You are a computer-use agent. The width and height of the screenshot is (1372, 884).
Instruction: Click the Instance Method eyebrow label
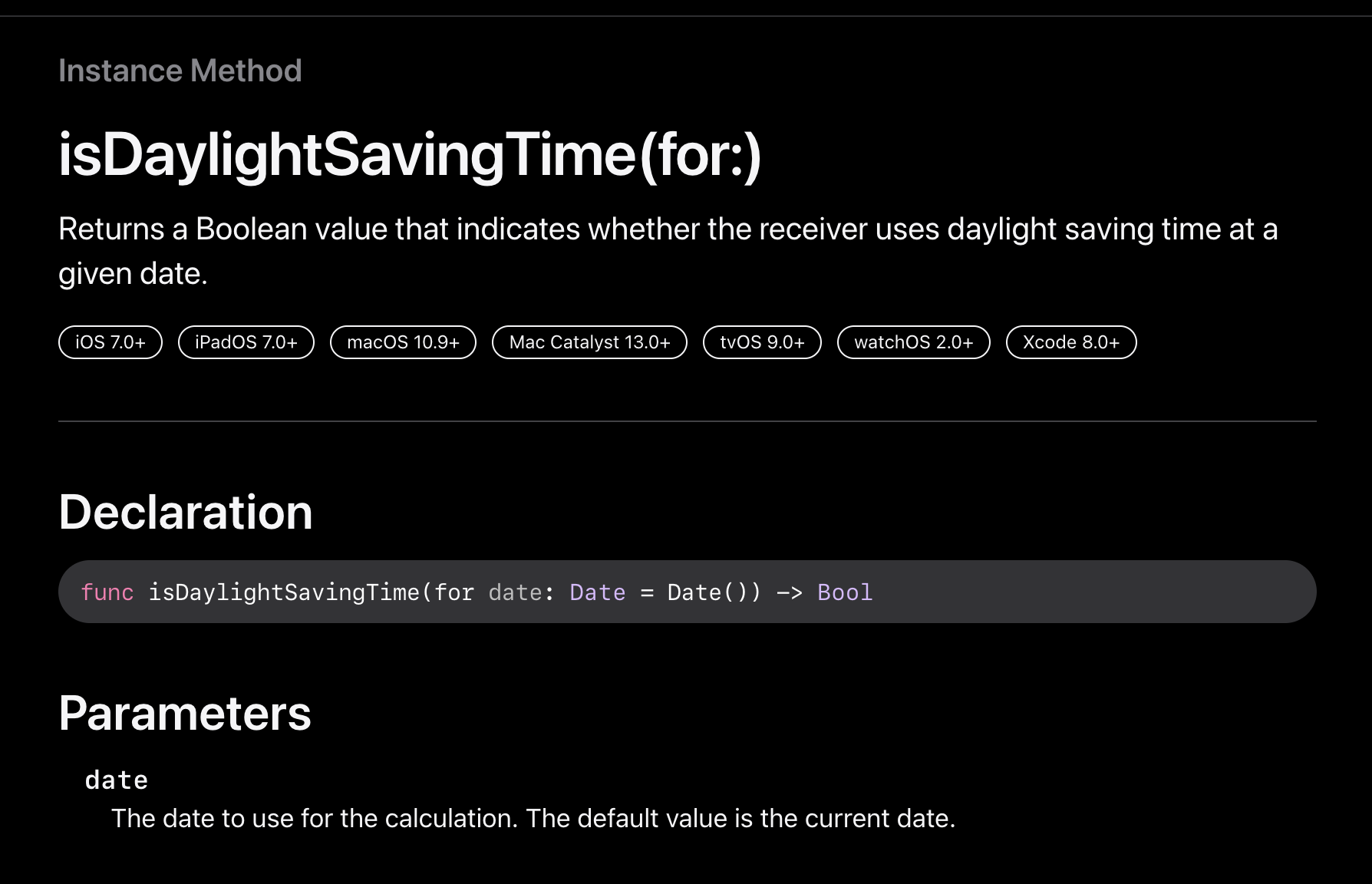point(180,71)
